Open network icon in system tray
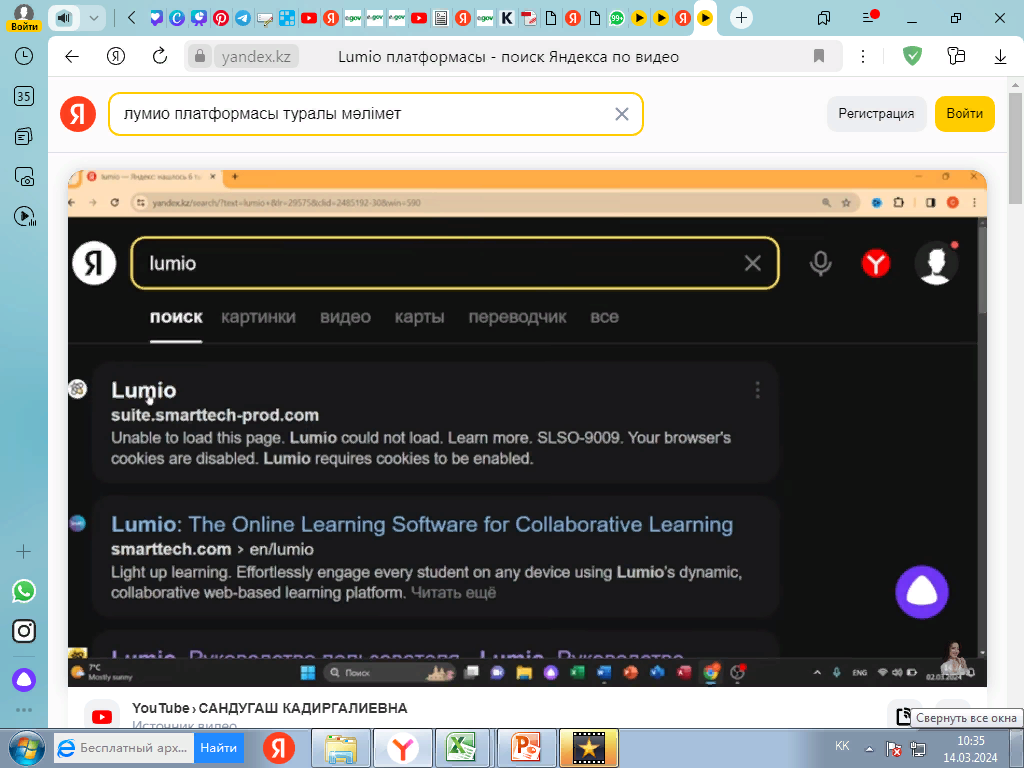The height and width of the screenshot is (768, 1024). click(918, 749)
